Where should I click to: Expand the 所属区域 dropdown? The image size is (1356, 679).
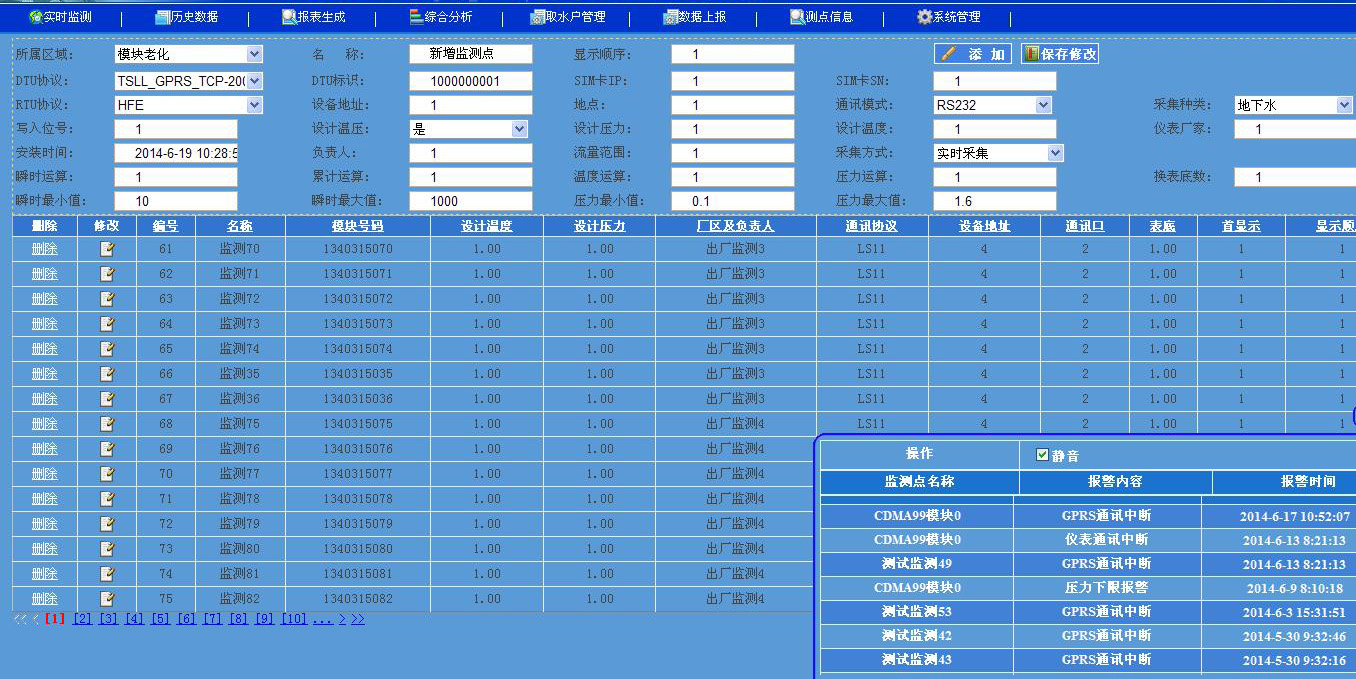pyautogui.click(x=254, y=54)
